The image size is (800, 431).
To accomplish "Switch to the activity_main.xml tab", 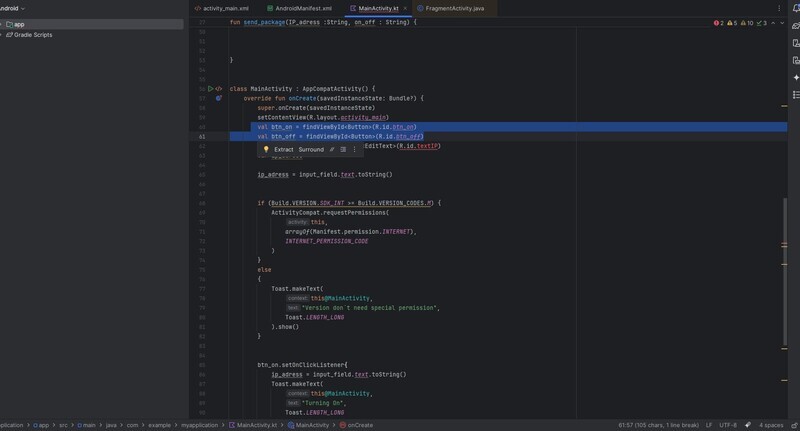I will [x=221, y=8].
